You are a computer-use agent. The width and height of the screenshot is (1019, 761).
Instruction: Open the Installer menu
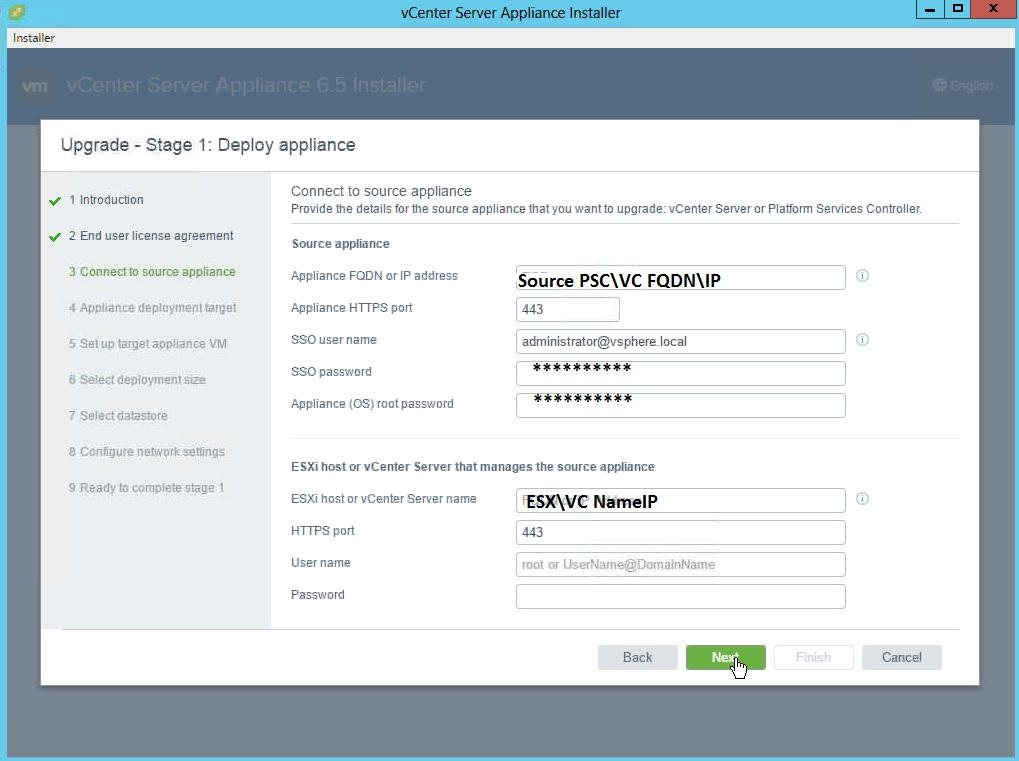coord(34,38)
